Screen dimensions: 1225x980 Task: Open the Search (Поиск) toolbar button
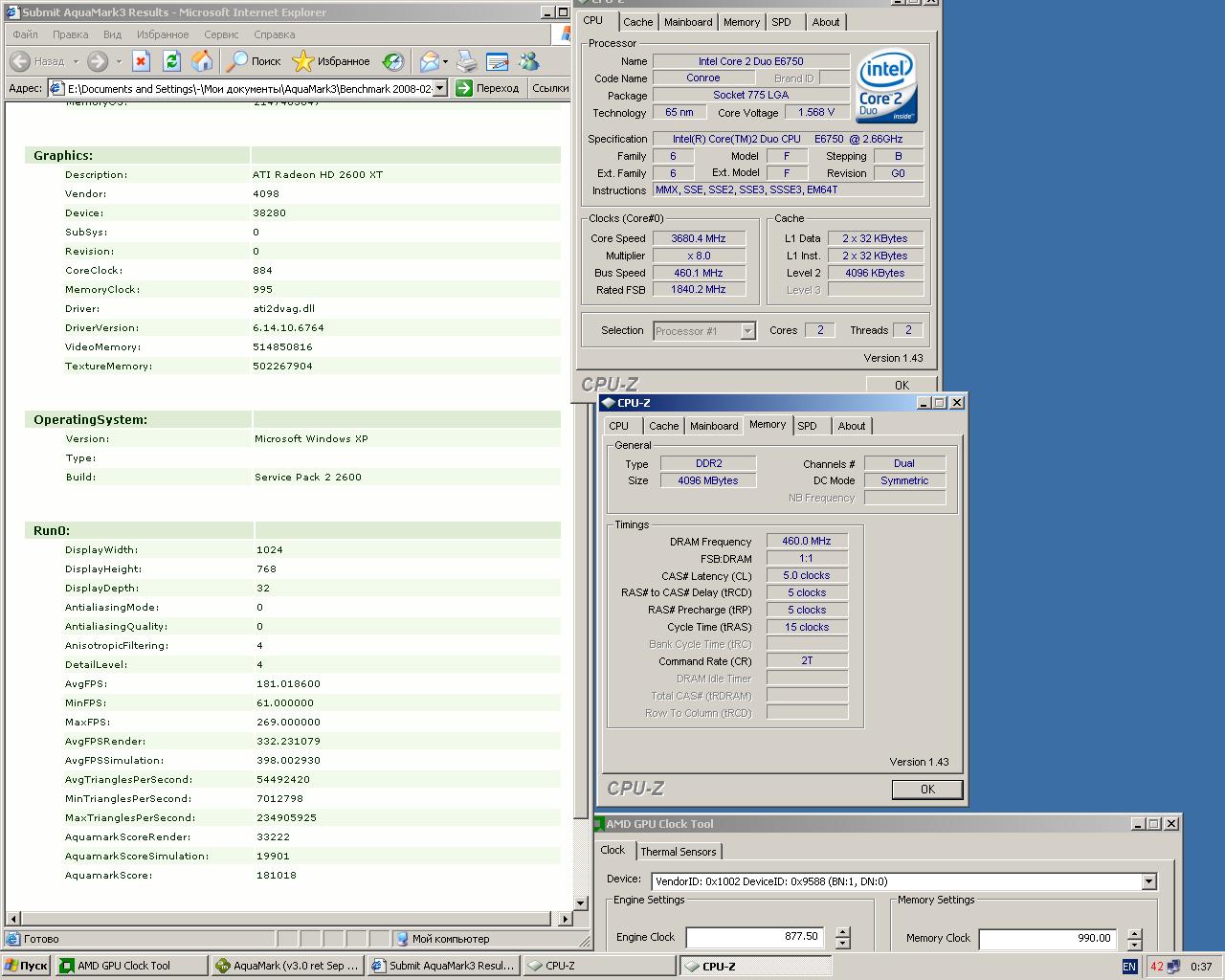point(254,61)
